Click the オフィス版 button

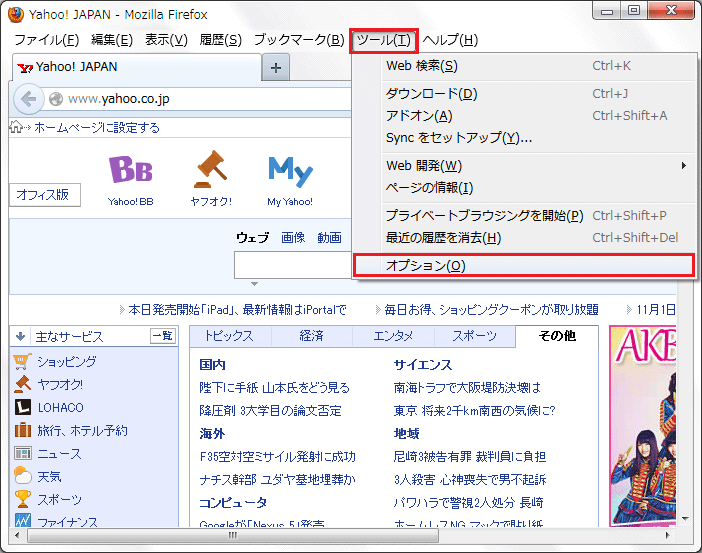click(42, 195)
